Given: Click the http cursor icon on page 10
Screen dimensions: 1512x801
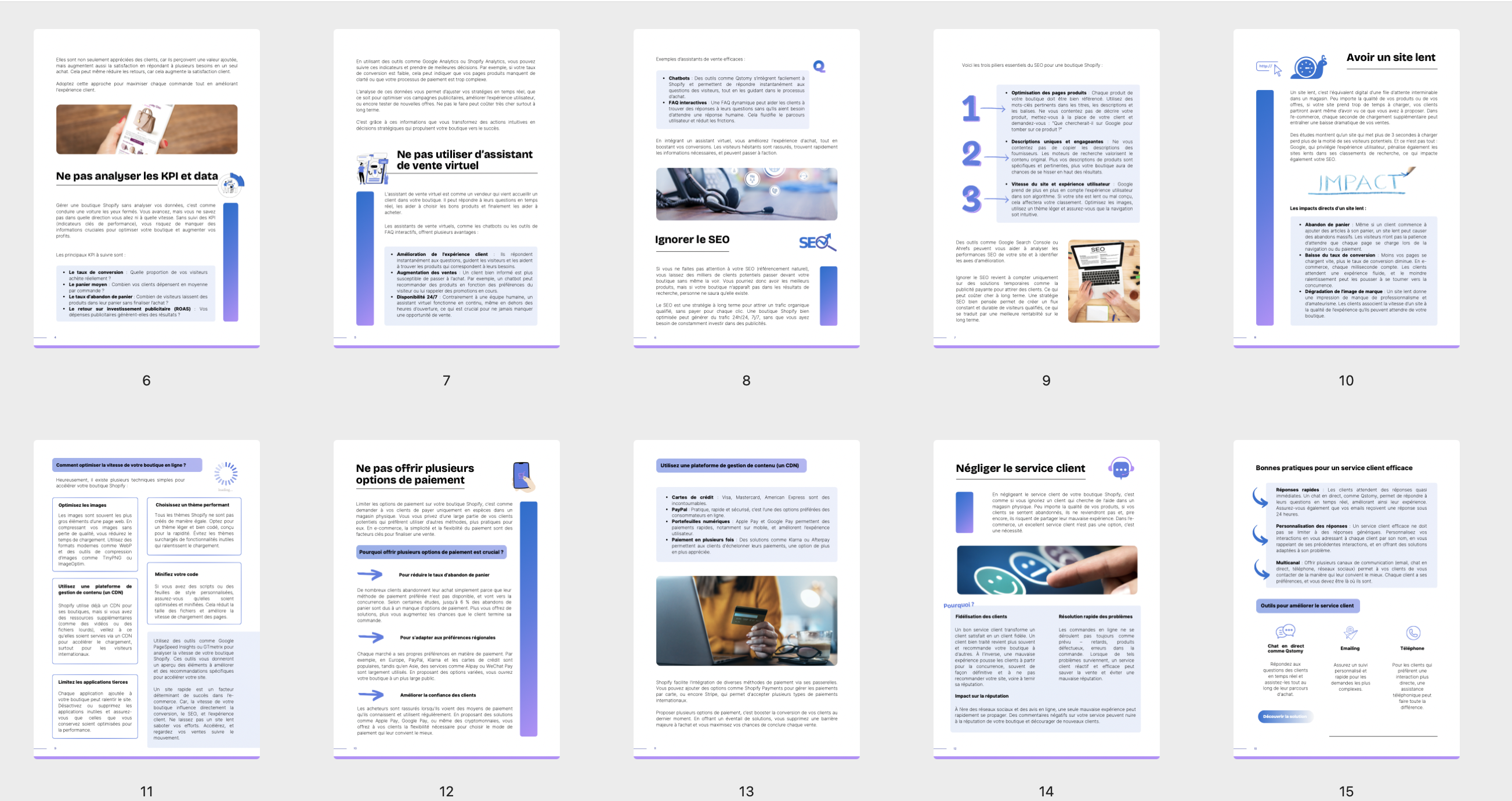Looking at the screenshot, I should click(x=1268, y=68).
